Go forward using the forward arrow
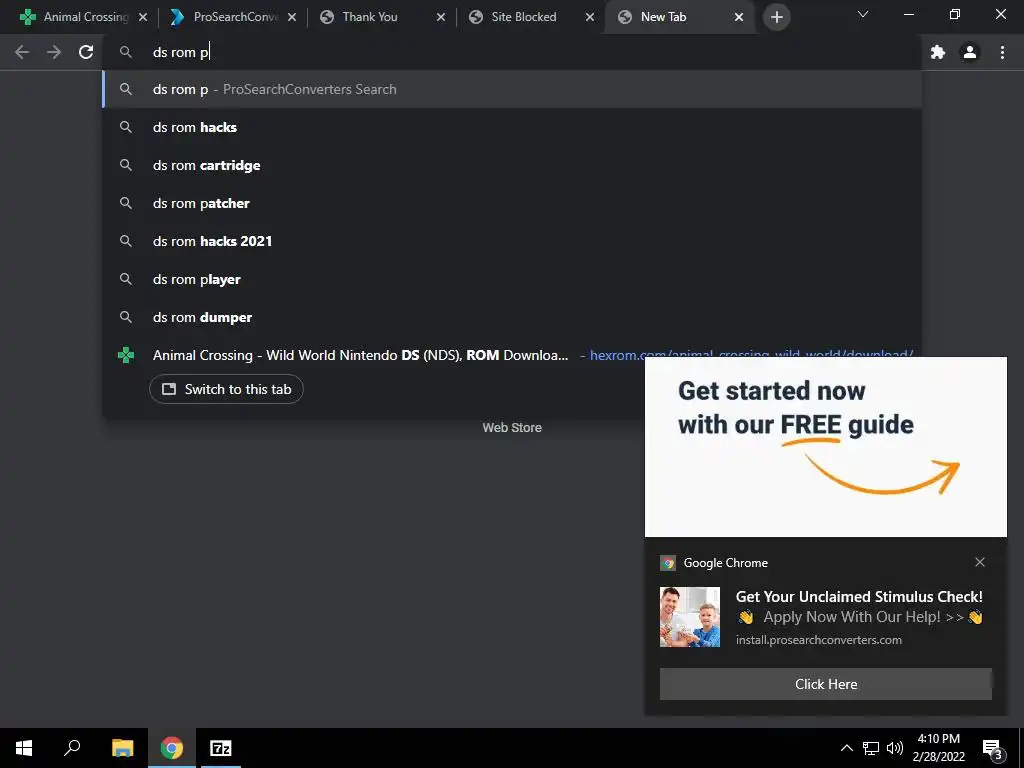1024x768 pixels. click(54, 52)
